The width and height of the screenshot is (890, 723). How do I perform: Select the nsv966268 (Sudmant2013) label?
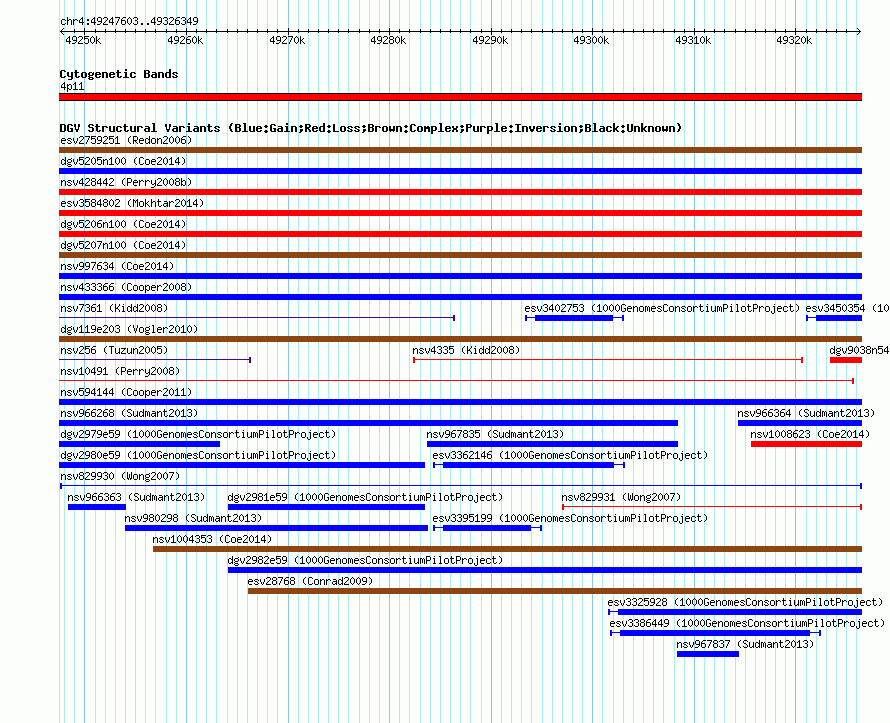point(129,413)
